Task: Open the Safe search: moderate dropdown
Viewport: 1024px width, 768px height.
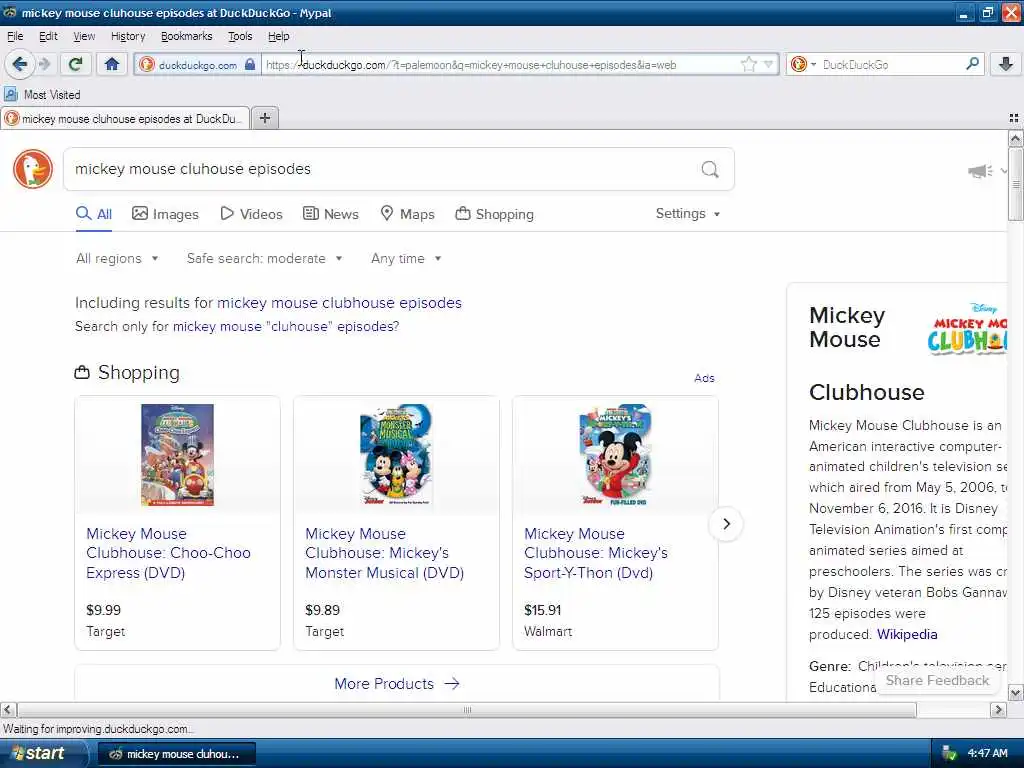Action: coord(264,259)
